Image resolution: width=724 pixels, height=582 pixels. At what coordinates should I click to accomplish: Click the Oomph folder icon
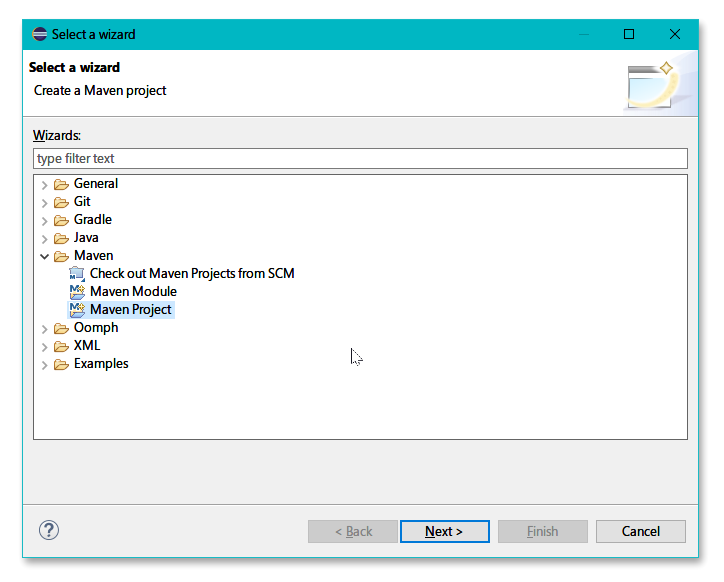[61, 328]
